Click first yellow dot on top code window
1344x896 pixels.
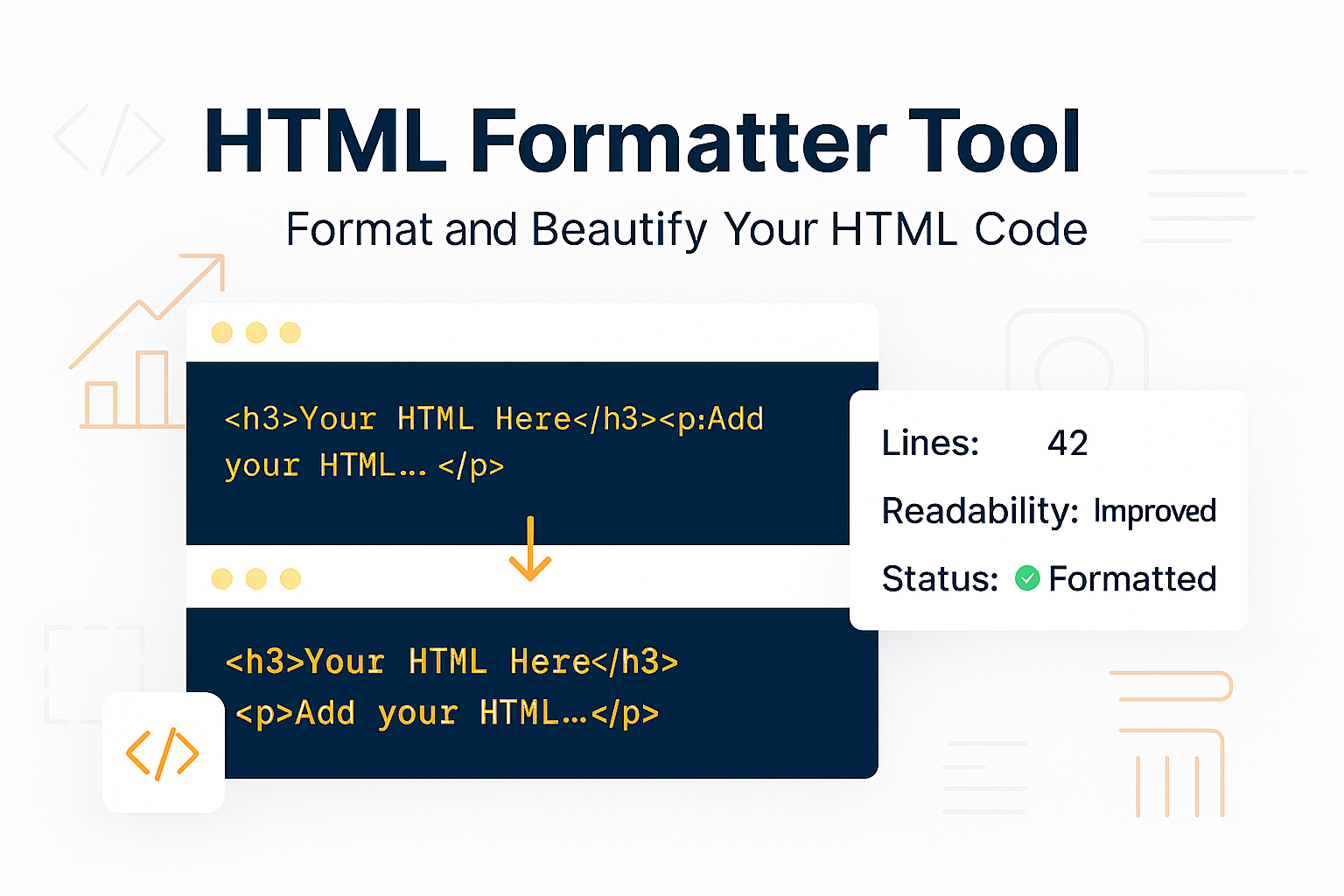[x=222, y=332]
